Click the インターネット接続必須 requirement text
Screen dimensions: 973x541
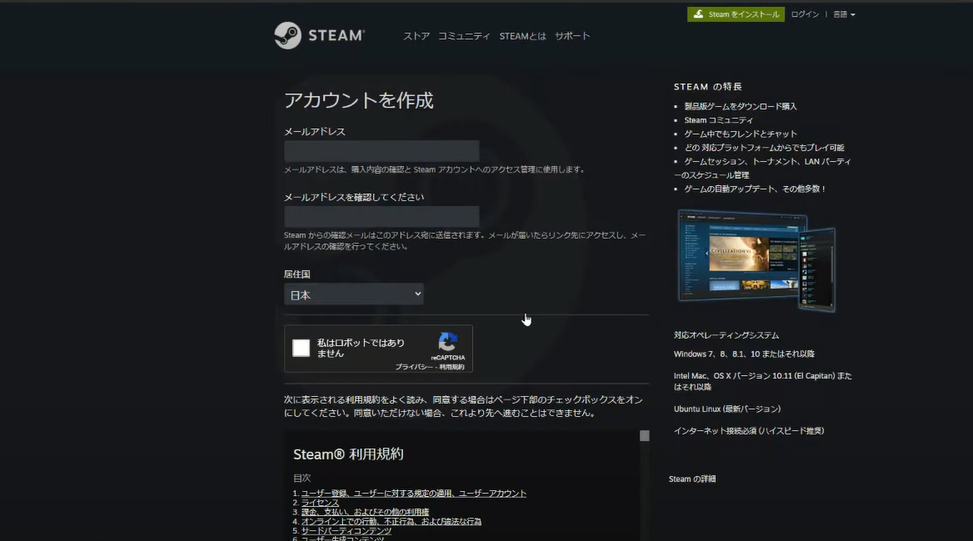coord(749,431)
